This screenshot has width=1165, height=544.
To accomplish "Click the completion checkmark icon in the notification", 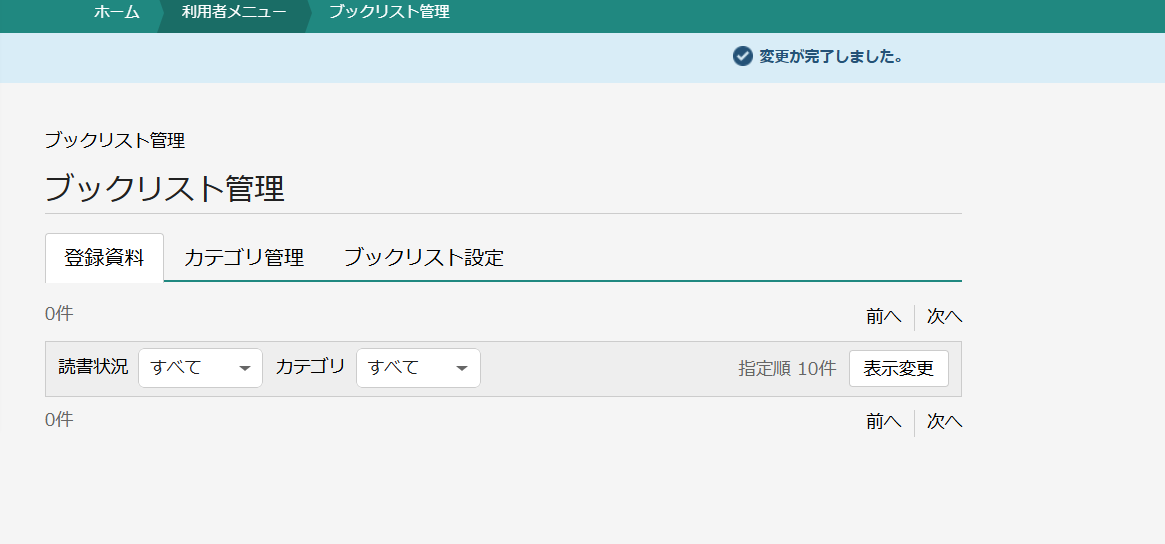I will (742, 56).
